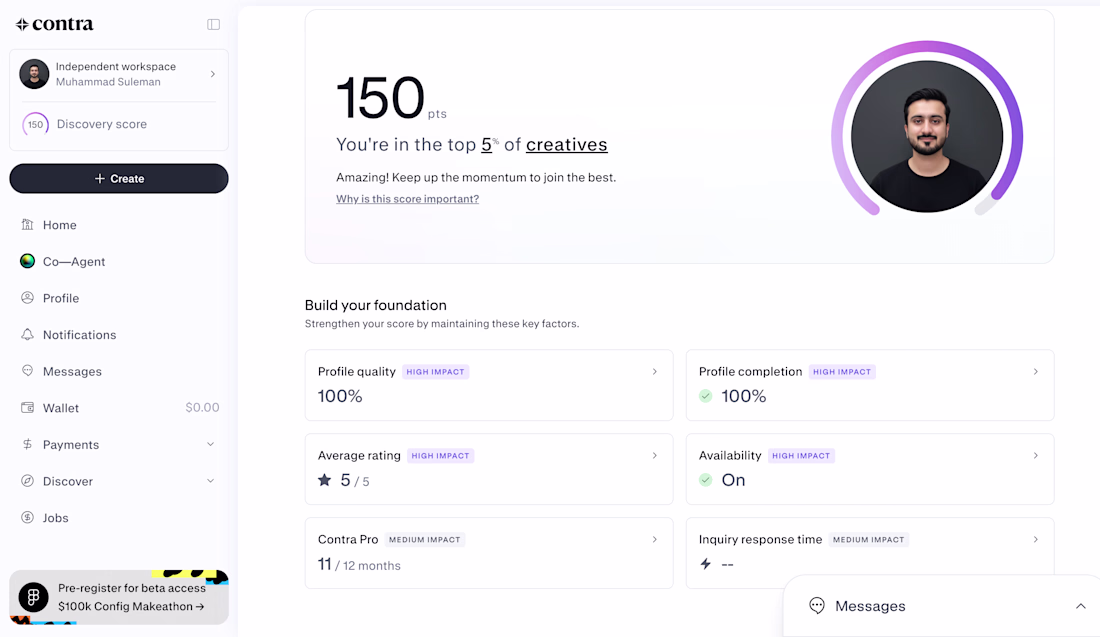Click MEDIUM IMPACT badge on Contra Pro

click(x=424, y=539)
